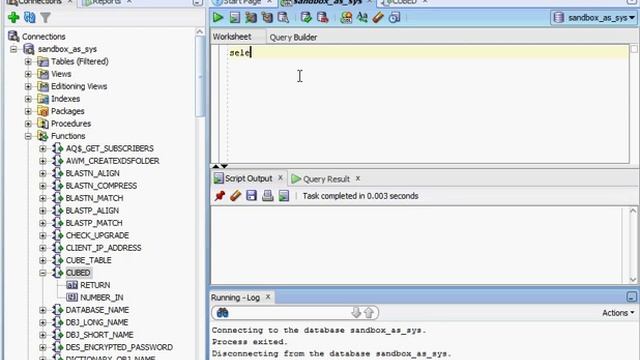Select the CUBED function in tree
This screenshot has width=640, height=360.
(x=78, y=273)
